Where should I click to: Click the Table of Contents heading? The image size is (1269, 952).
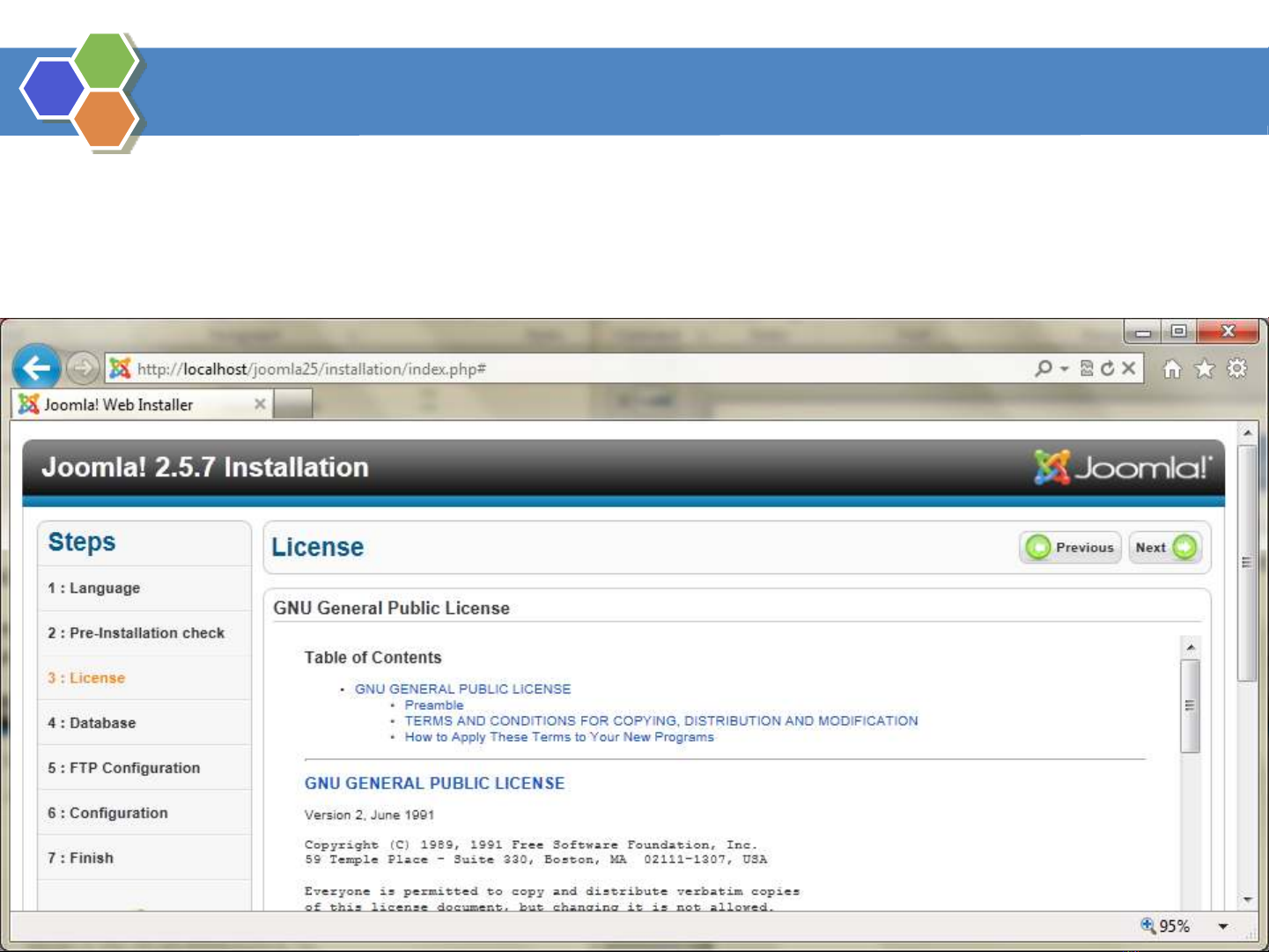pyautogui.click(x=373, y=657)
